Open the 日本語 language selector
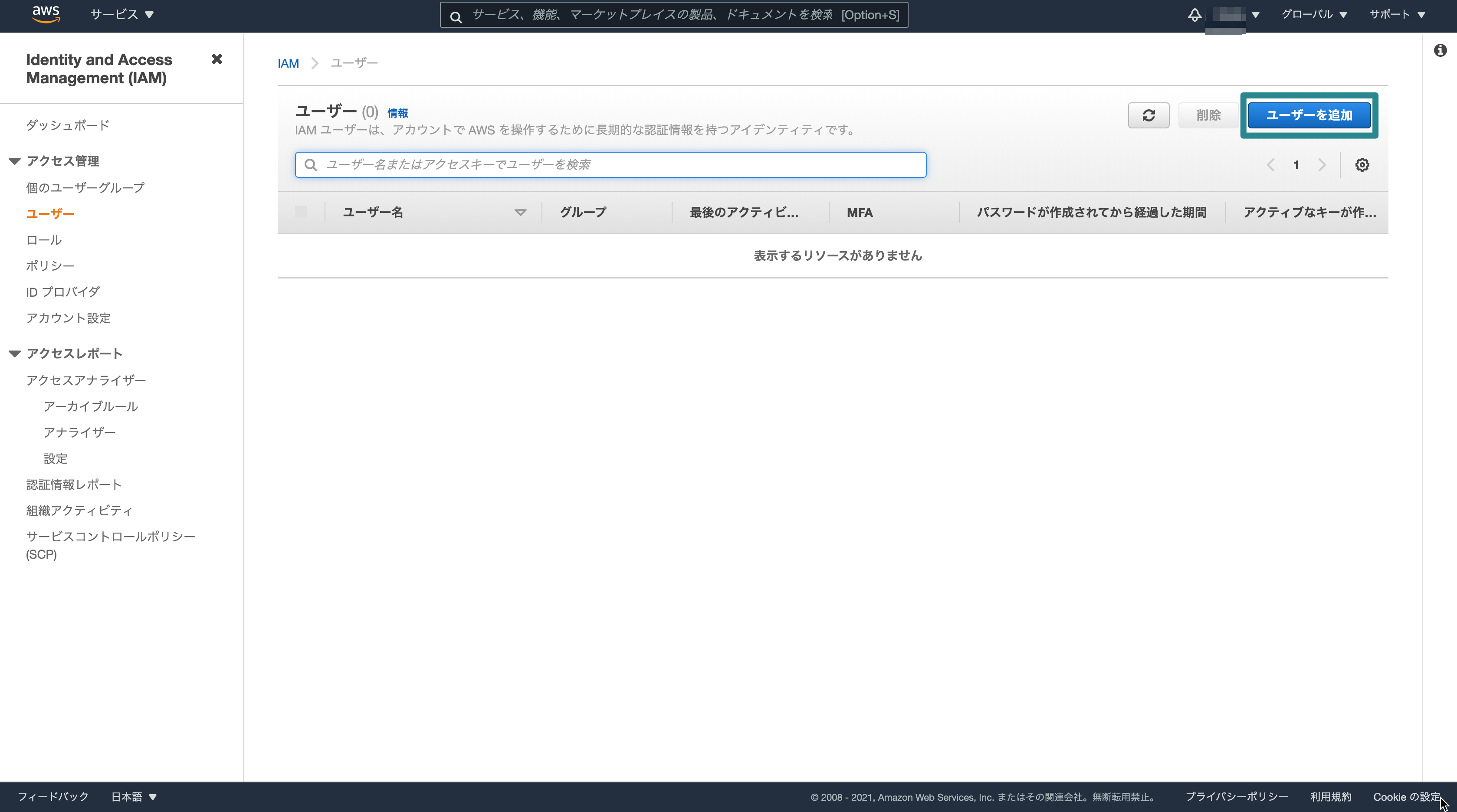This screenshot has width=1457, height=812. [x=134, y=797]
